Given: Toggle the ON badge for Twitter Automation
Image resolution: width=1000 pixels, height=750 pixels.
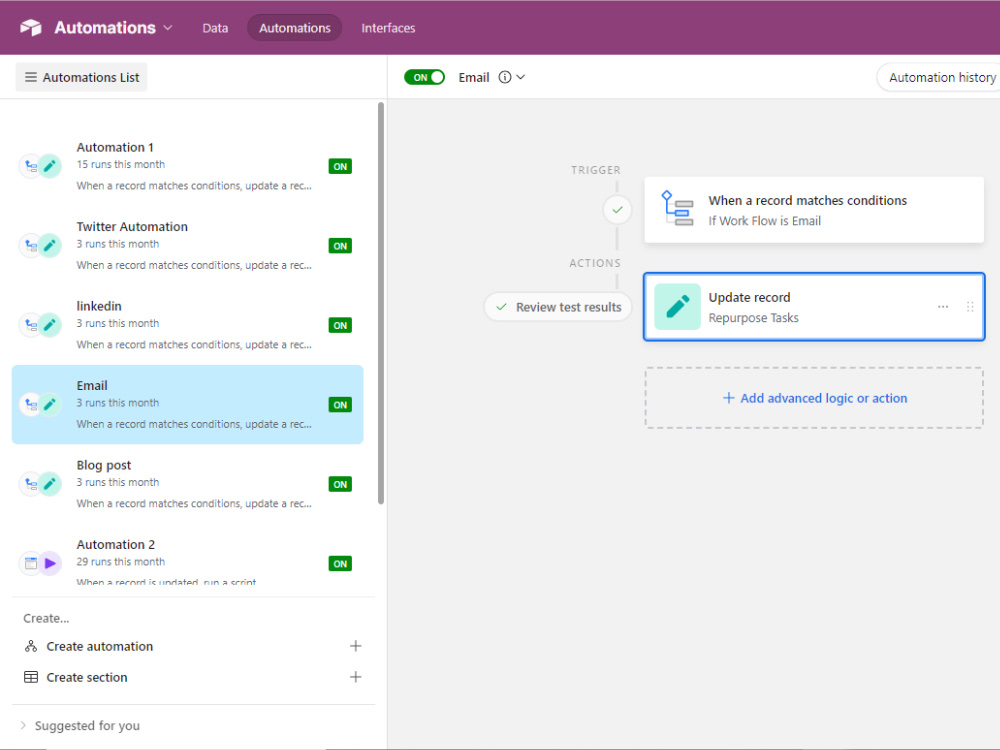Looking at the screenshot, I should (340, 246).
